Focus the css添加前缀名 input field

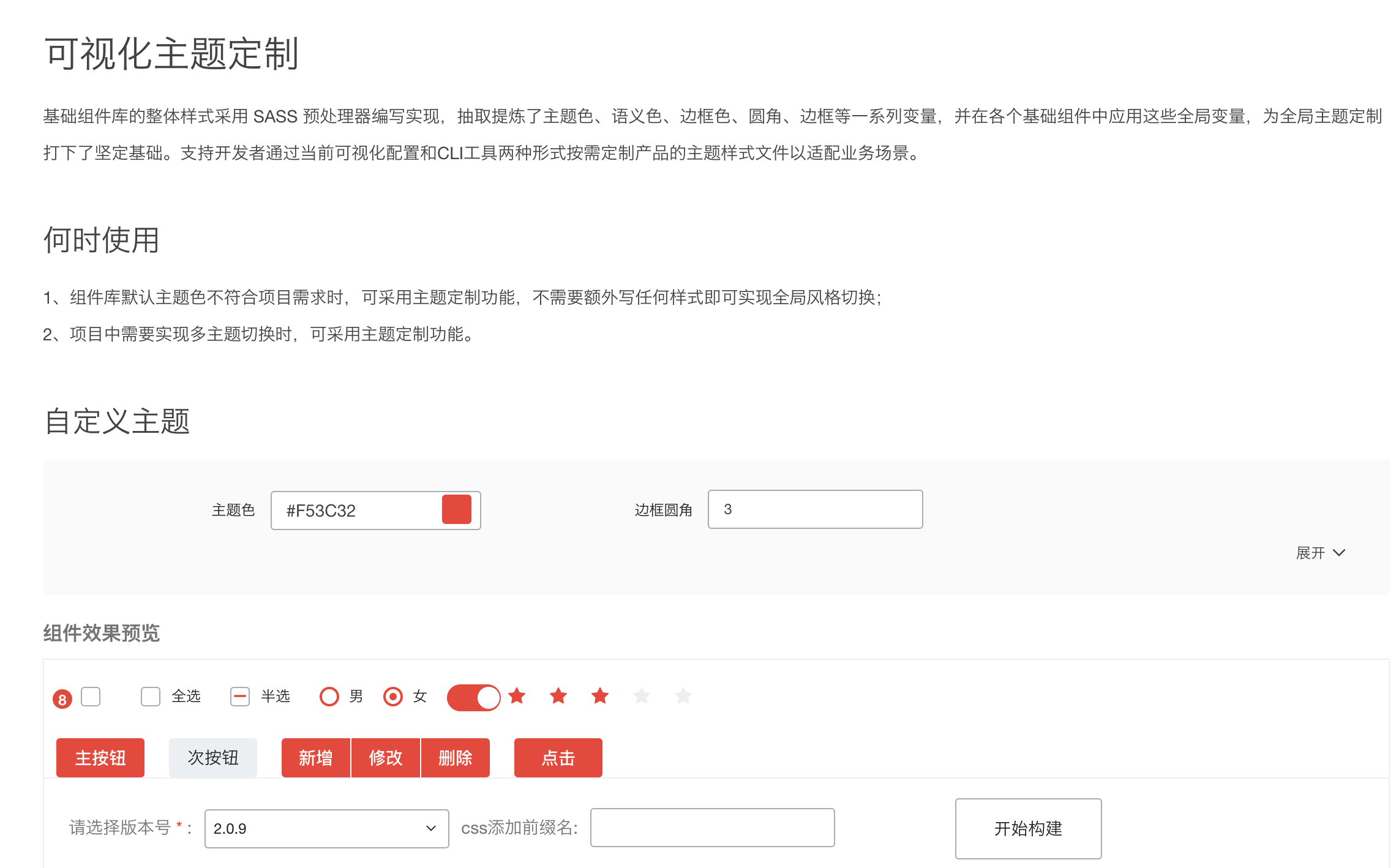(712, 828)
